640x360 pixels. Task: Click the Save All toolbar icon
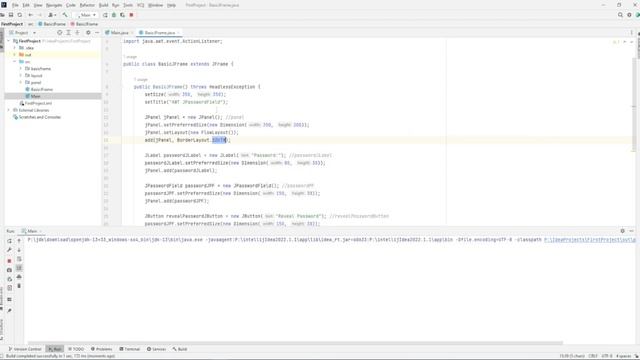(x=11, y=15)
